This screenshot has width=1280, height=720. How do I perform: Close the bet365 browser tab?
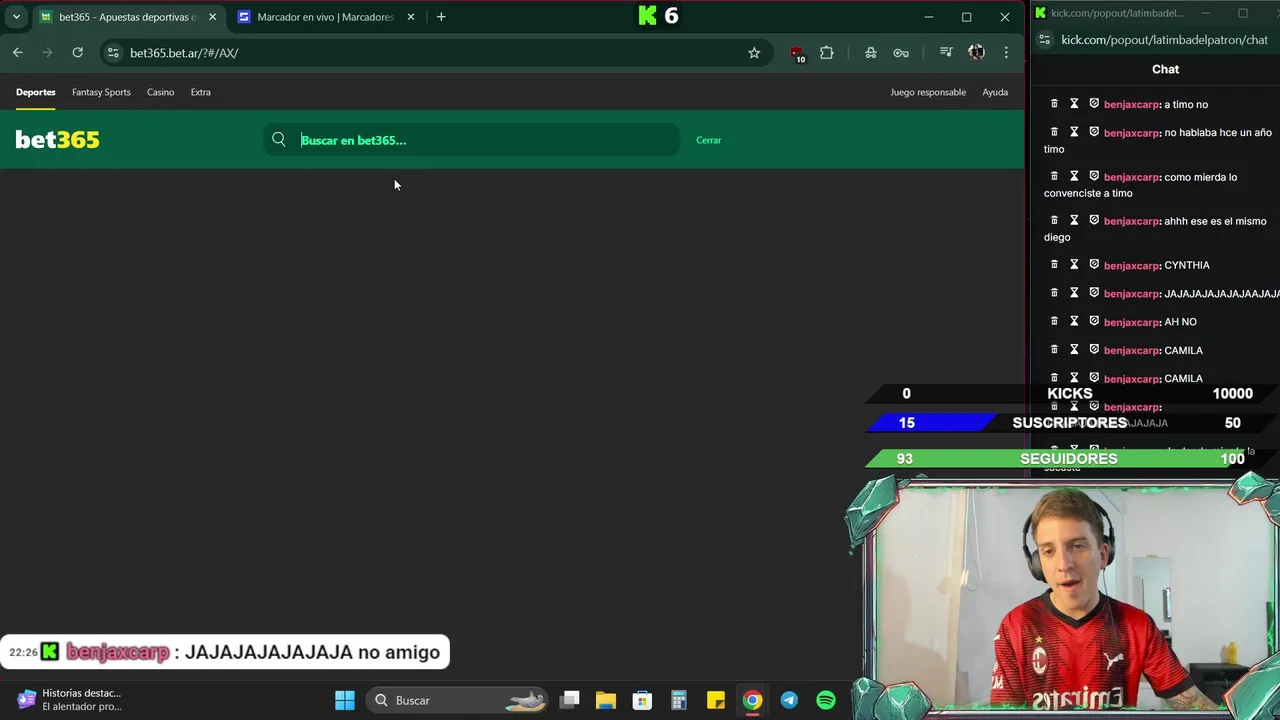click(212, 17)
